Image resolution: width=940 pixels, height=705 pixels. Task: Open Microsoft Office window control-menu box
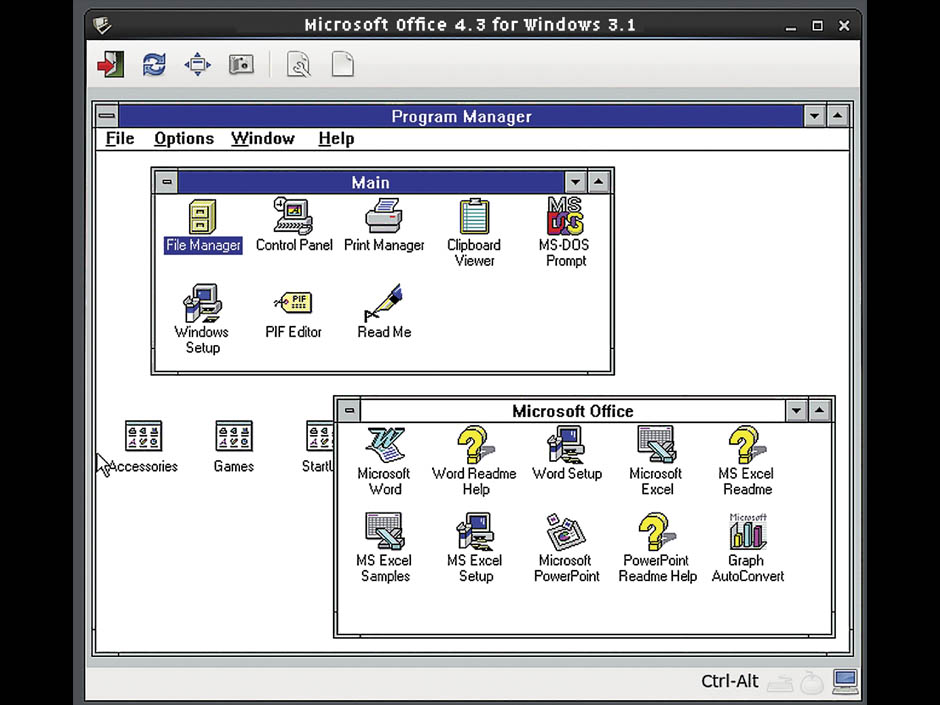(350, 411)
